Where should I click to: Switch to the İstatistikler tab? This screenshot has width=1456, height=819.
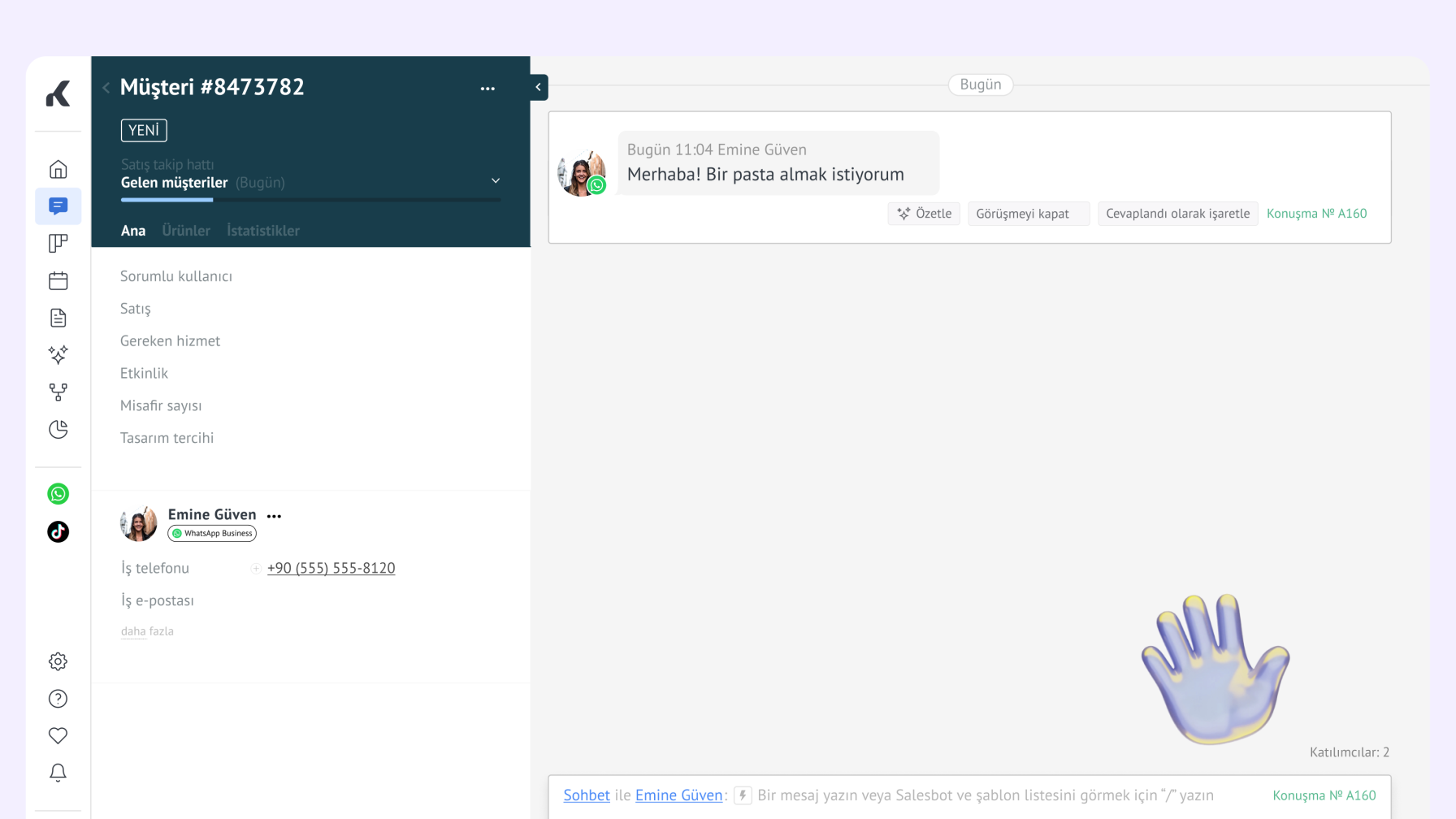[x=262, y=230]
